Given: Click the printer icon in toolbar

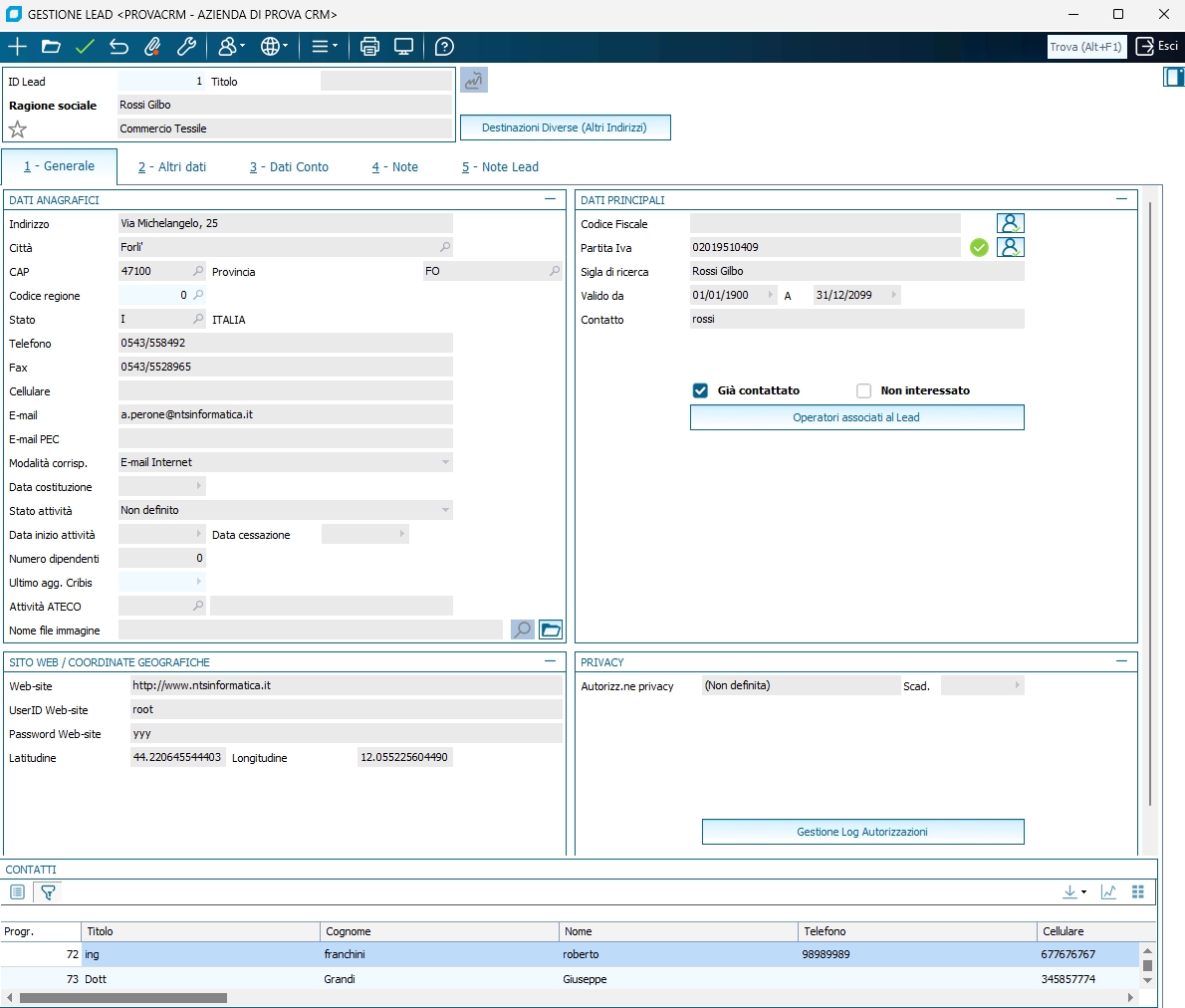Looking at the screenshot, I should click(369, 47).
